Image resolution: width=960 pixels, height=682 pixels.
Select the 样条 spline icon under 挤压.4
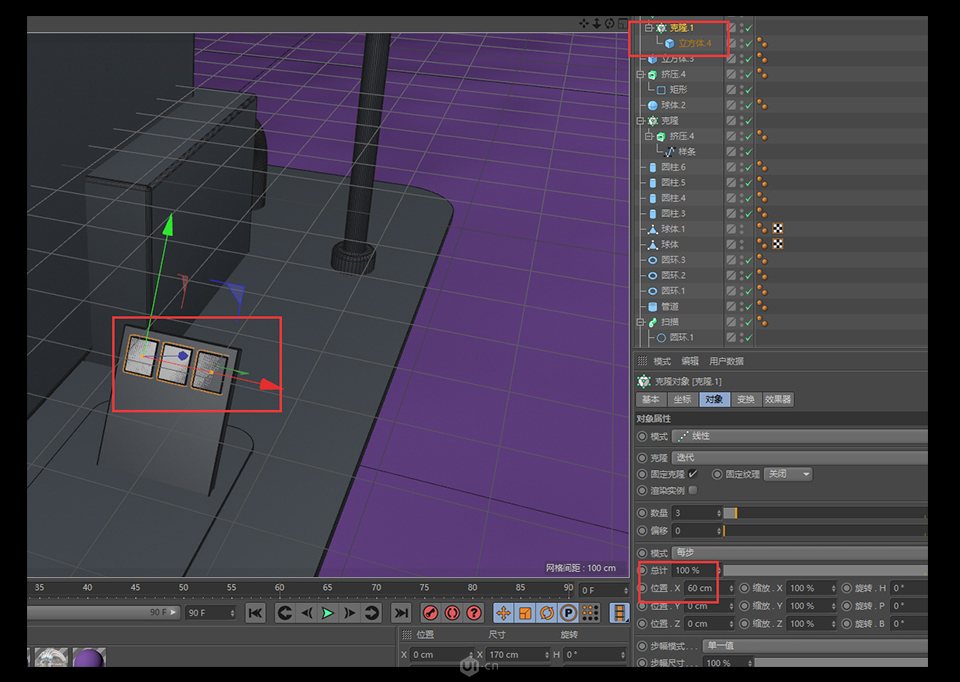(x=669, y=152)
